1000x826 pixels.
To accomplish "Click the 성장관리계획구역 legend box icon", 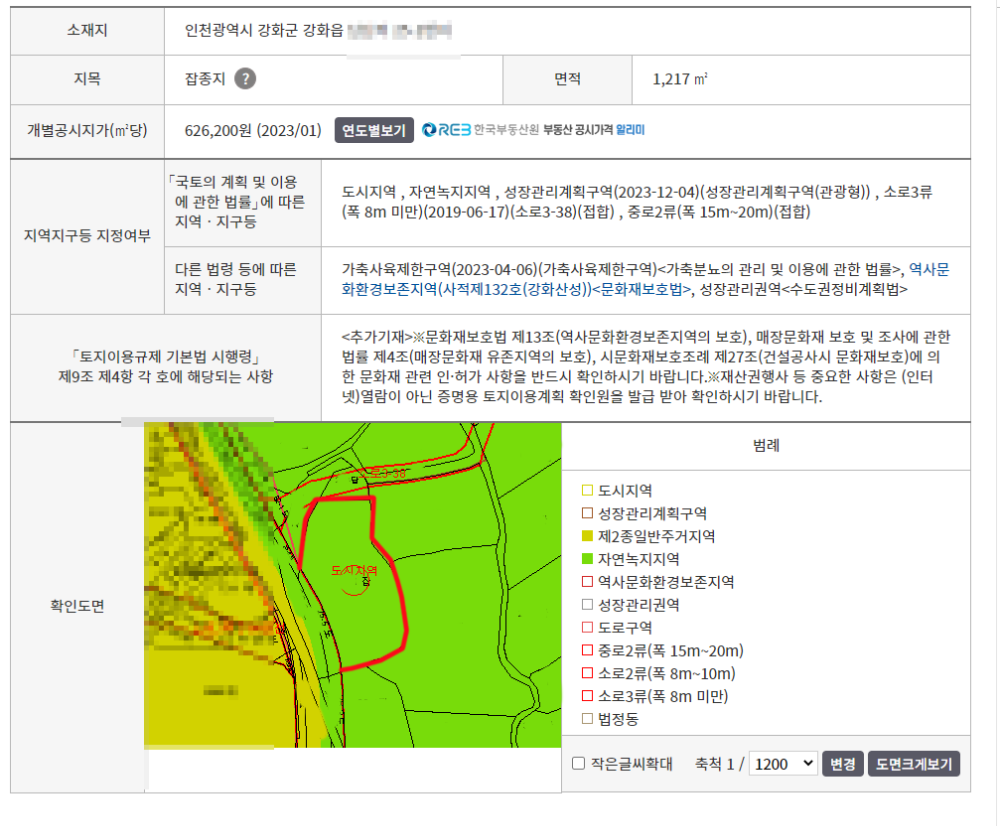I will click(x=587, y=514).
